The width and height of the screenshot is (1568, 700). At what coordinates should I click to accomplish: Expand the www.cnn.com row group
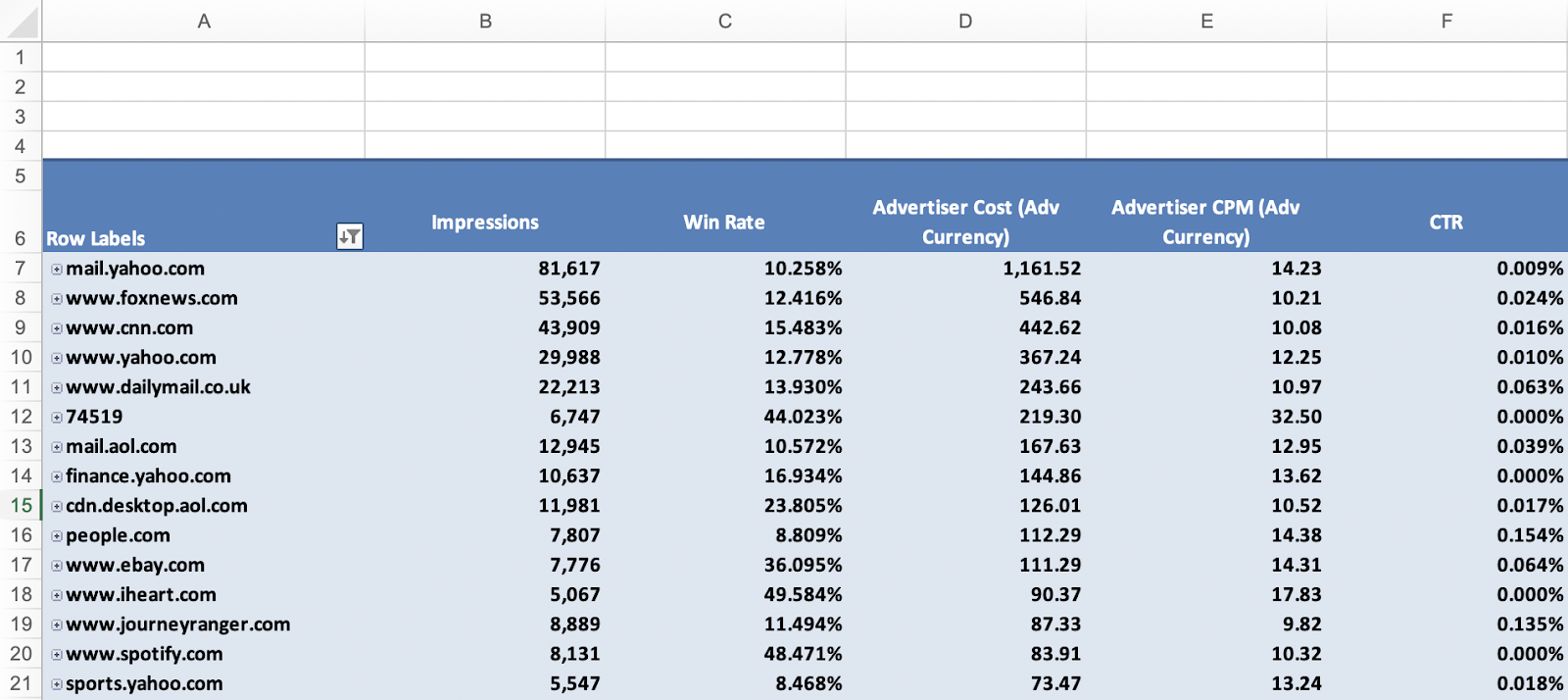(x=57, y=328)
